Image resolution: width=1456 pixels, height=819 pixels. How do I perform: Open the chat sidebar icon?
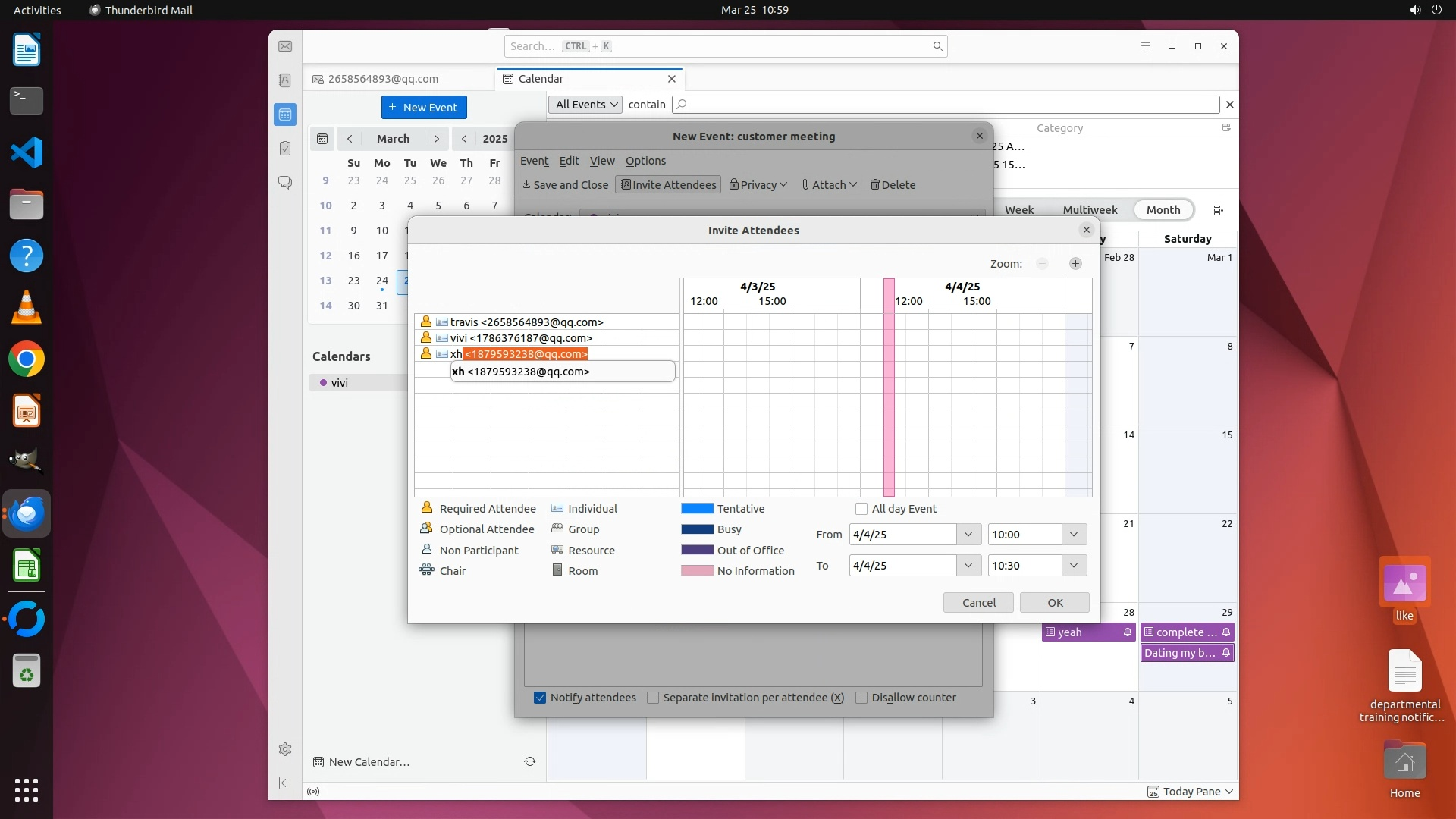coord(285,183)
